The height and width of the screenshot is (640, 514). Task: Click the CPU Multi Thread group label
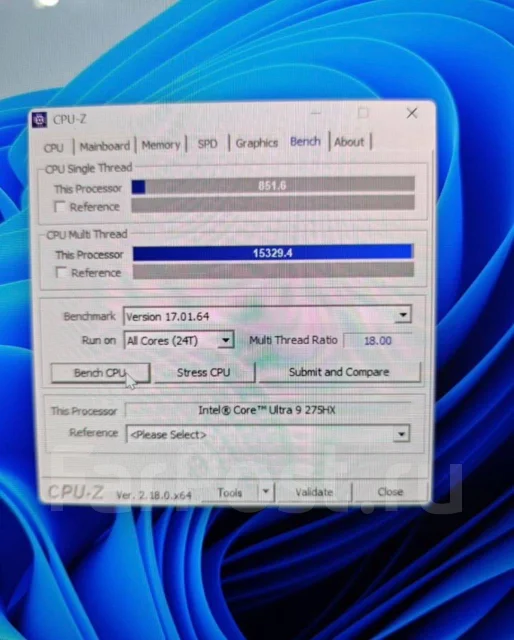click(x=87, y=234)
